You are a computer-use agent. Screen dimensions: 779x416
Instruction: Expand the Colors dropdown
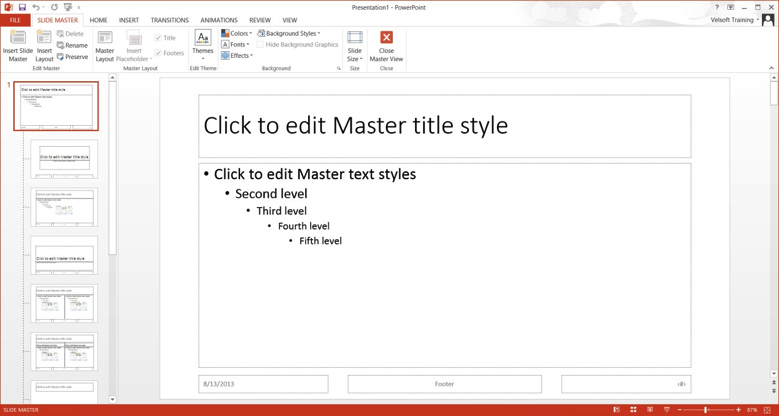(x=237, y=33)
